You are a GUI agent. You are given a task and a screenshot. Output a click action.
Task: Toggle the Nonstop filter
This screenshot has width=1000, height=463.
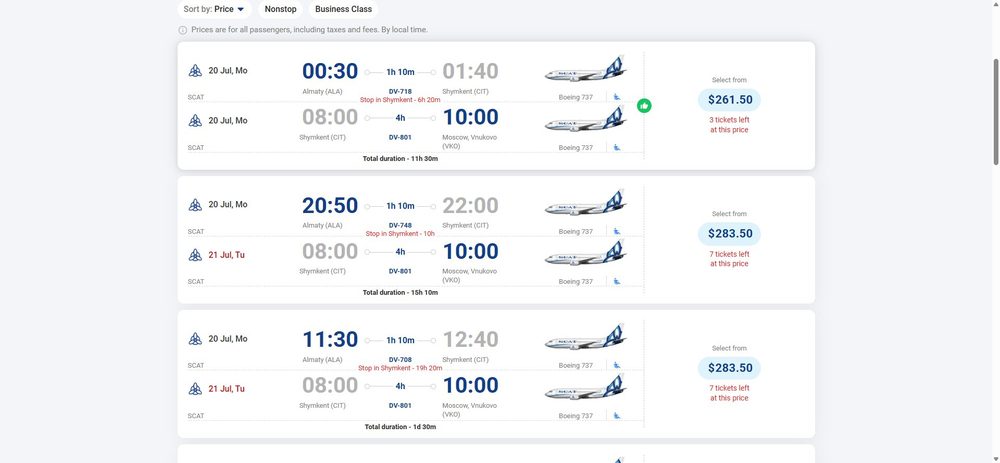pos(281,9)
